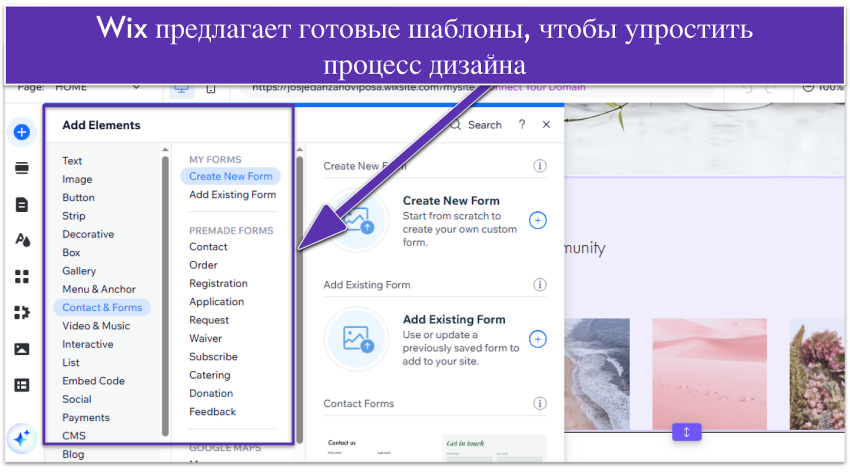The width and height of the screenshot is (850, 472).
Task: Click scroll-up arrow of categories list
Action: tap(165, 149)
